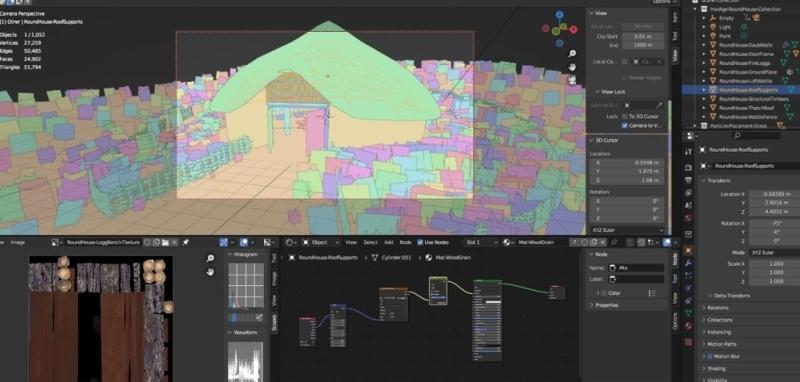Toggle camera view icon in 3D viewport

point(572,80)
